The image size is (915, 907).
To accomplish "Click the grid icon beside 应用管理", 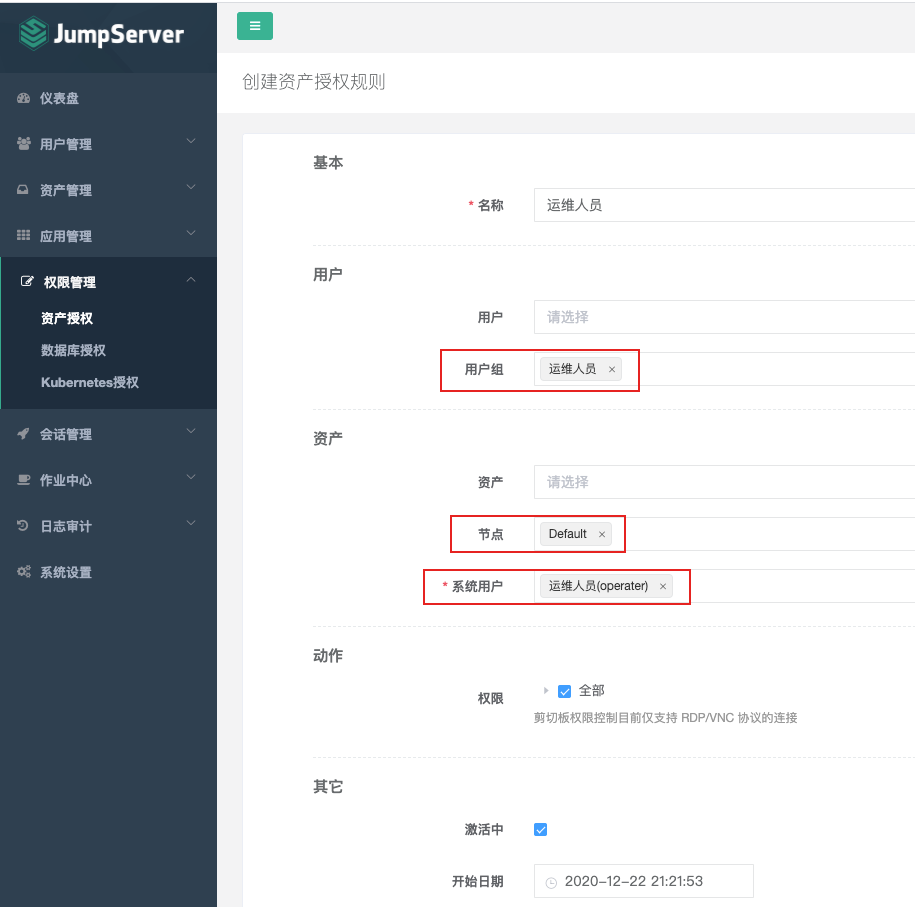I will coord(23,235).
